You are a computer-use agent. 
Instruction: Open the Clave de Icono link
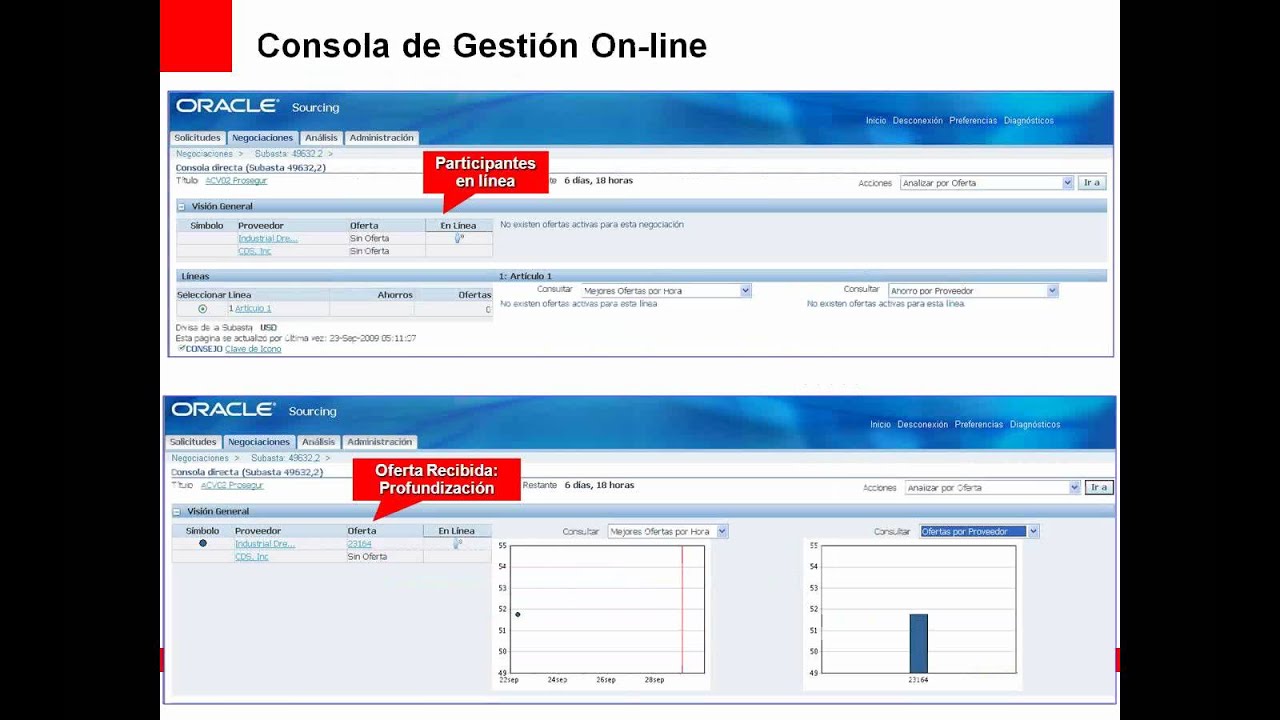pyautogui.click(x=253, y=349)
